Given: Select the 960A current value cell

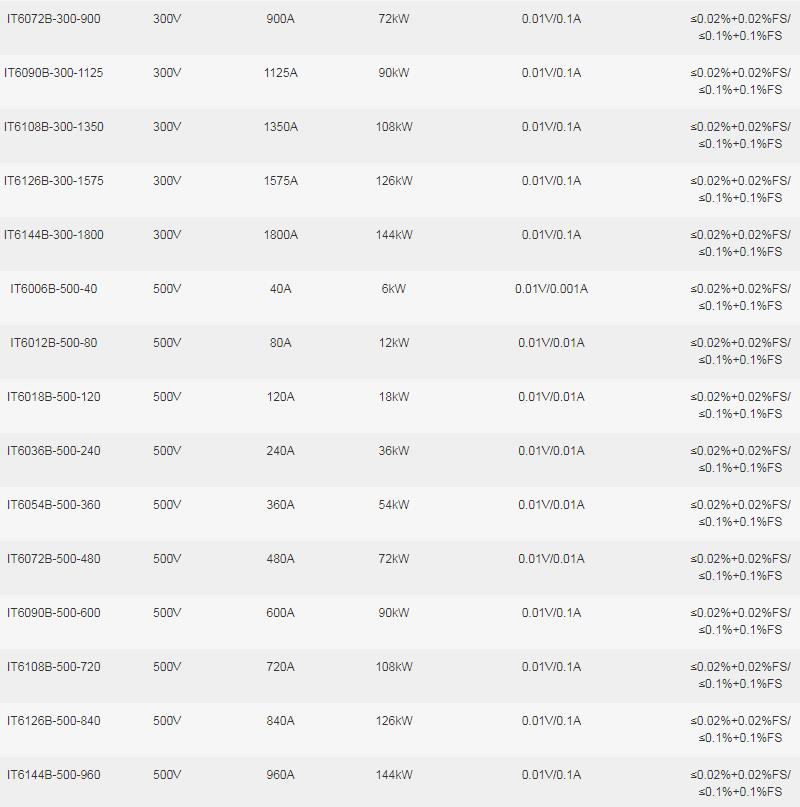Looking at the screenshot, I should (x=280, y=775).
